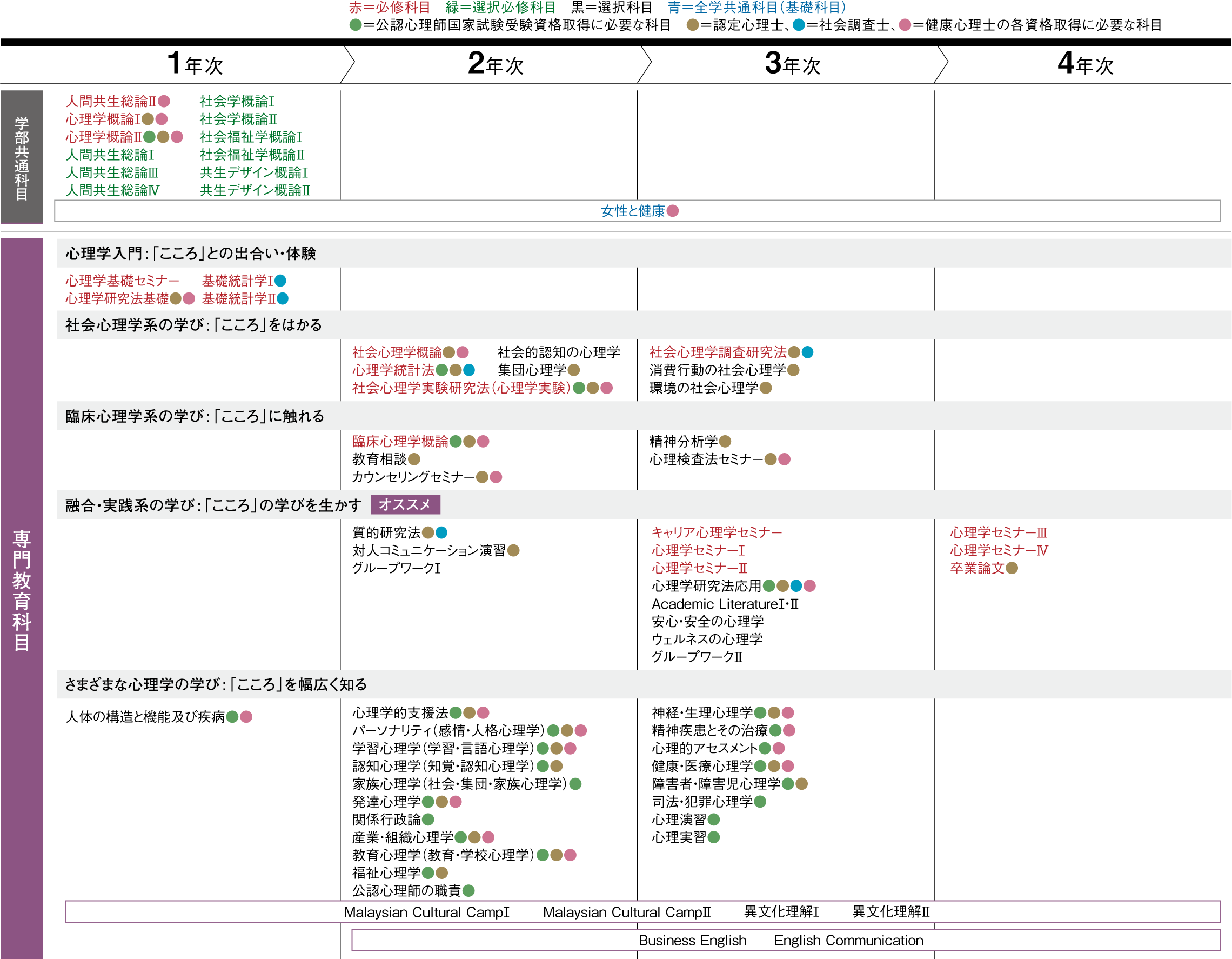The width and height of the screenshot is (1232, 959).
Task: Click the heading さまざまな心理学の学び
Action: (x=216, y=684)
